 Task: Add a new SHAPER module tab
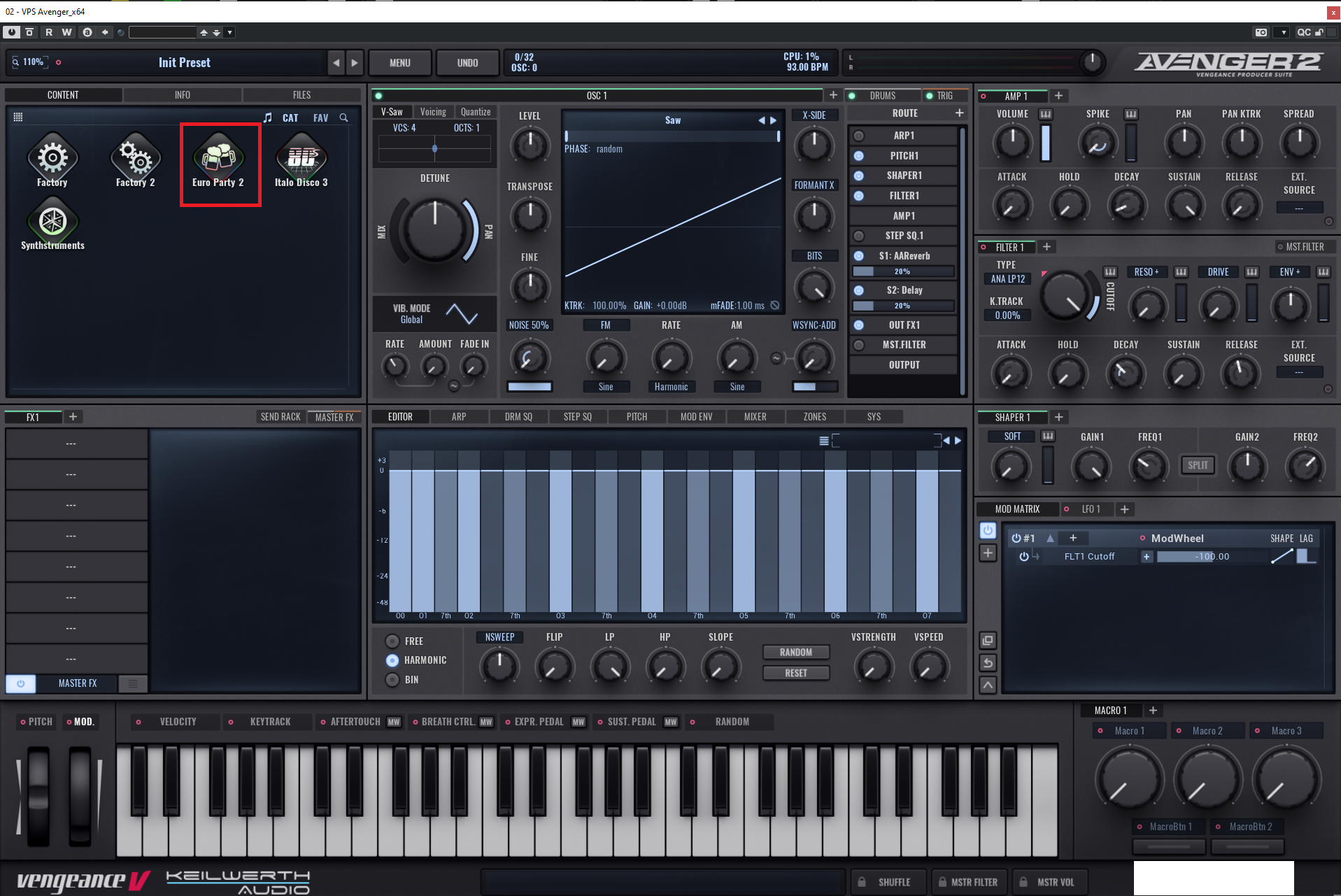1059,417
